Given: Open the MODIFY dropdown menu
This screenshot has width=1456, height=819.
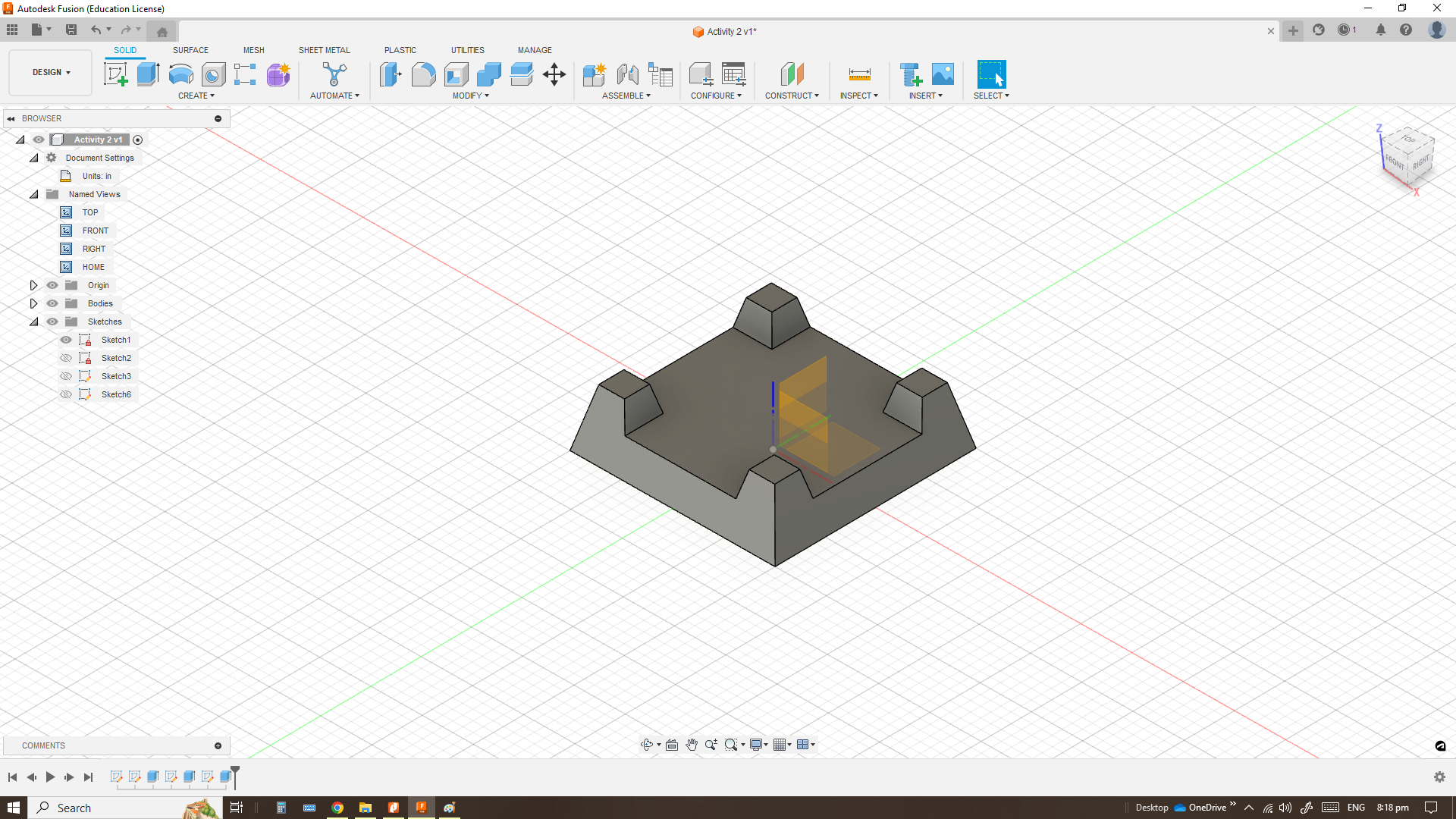Looking at the screenshot, I should [x=470, y=96].
